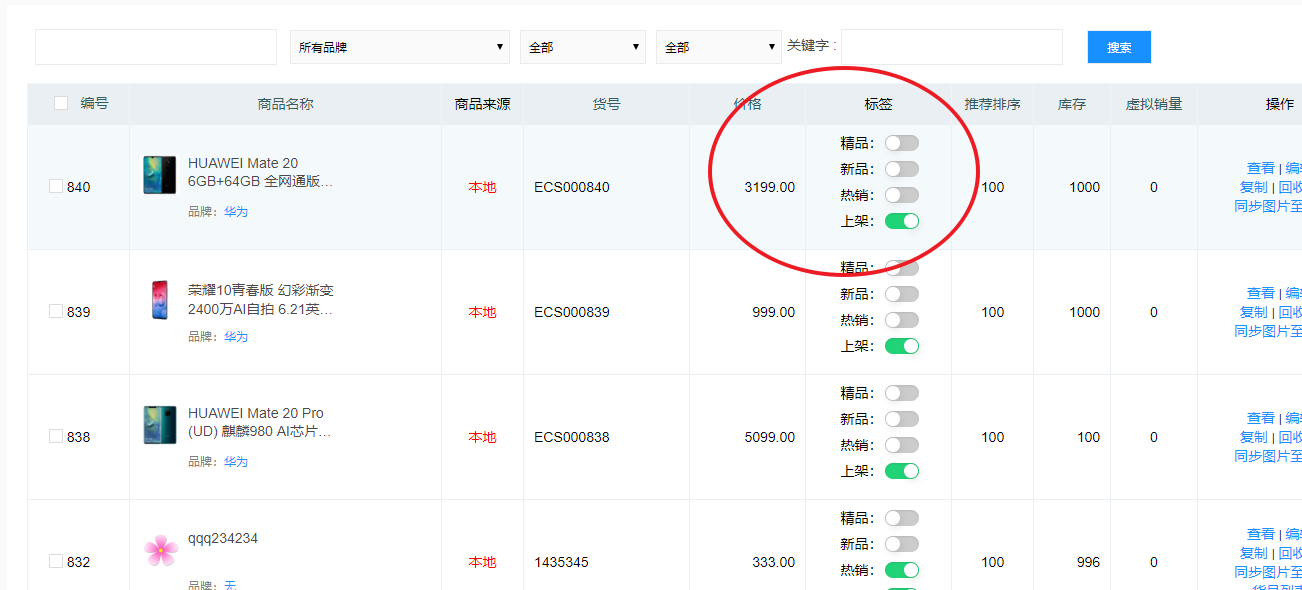Open the 全部 dropdown right of the brand dropdown
The image size is (1302, 590).
pyautogui.click(x=583, y=47)
